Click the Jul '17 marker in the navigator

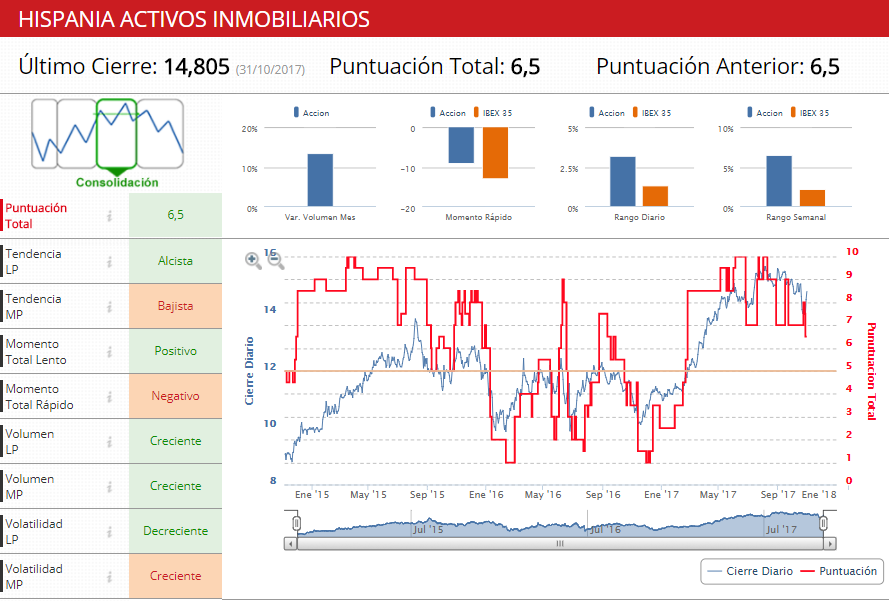pyautogui.click(x=781, y=530)
